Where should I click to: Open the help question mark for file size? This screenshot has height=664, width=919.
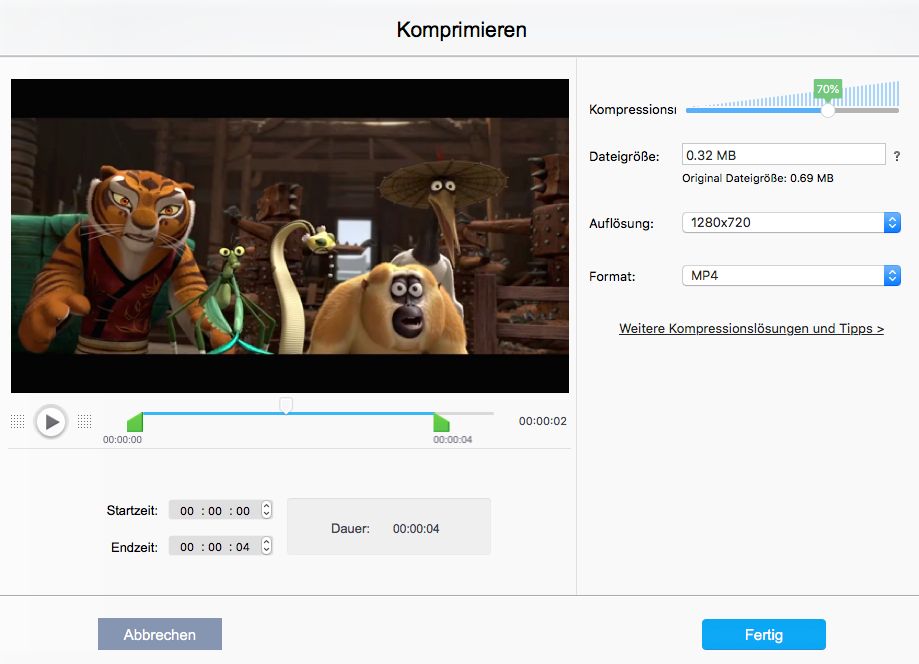click(897, 156)
